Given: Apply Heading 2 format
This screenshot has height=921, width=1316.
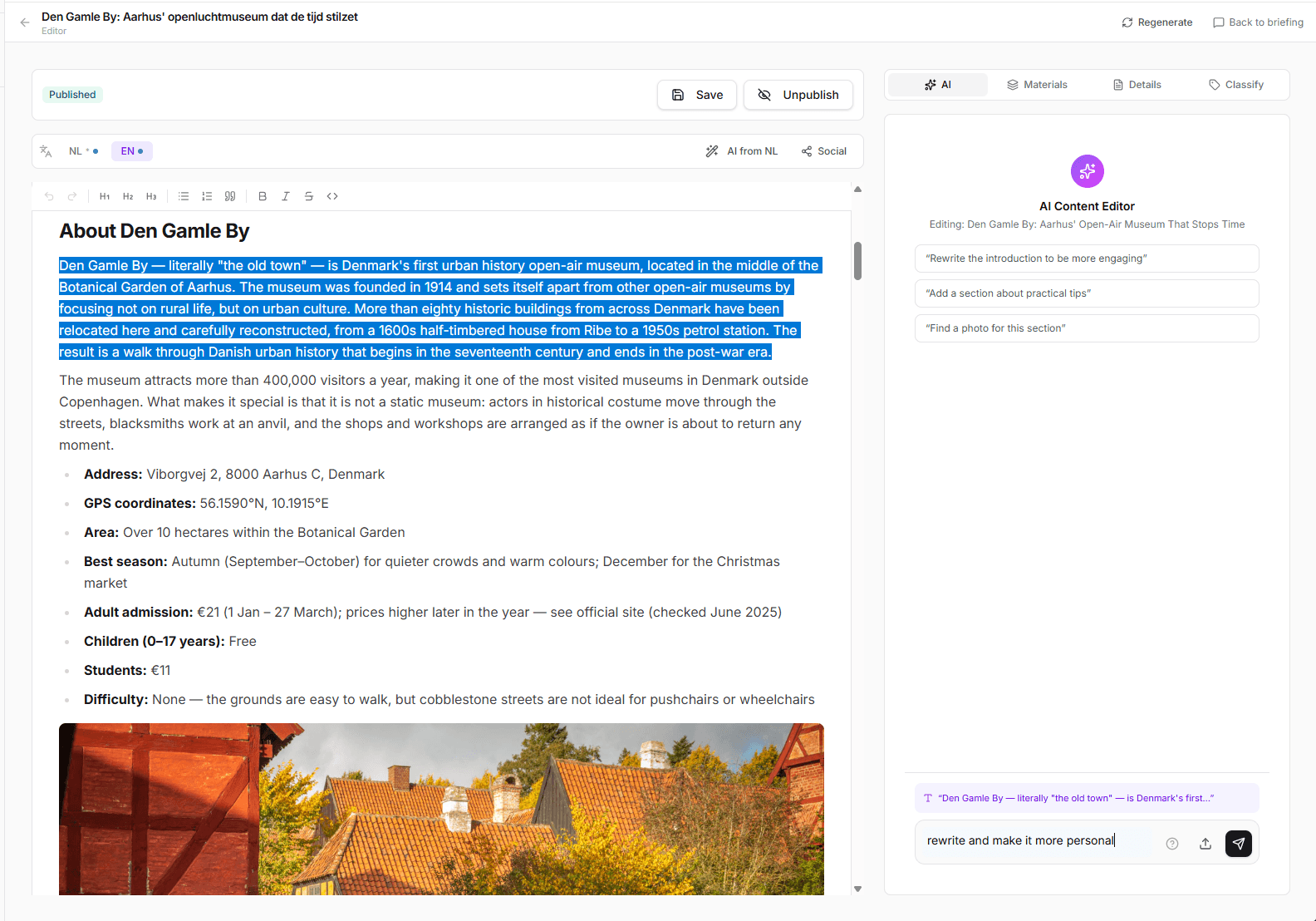Looking at the screenshot, I should point(128,196).
